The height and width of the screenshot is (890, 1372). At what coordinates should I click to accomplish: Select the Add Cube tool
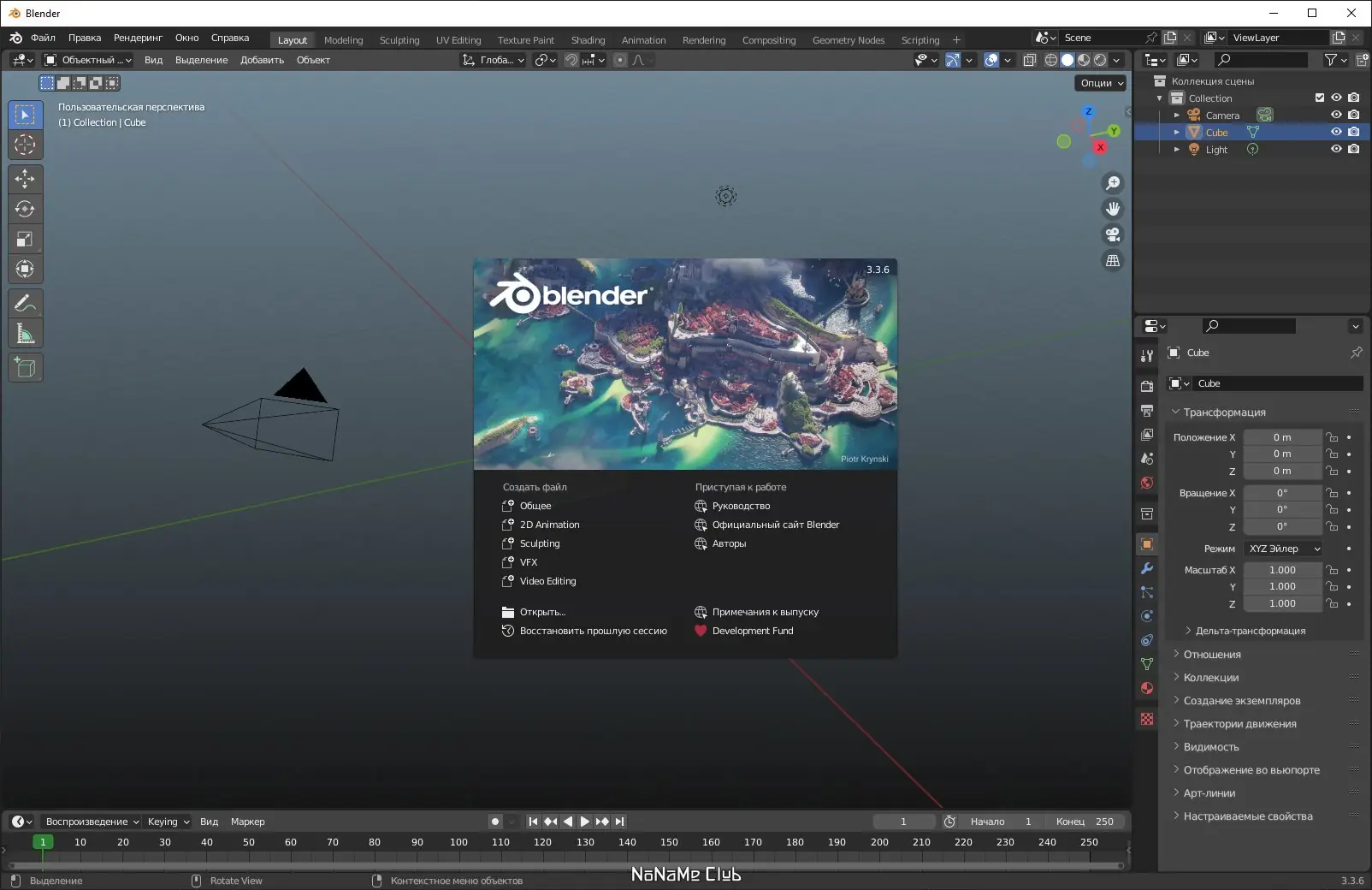click(25, 368)
